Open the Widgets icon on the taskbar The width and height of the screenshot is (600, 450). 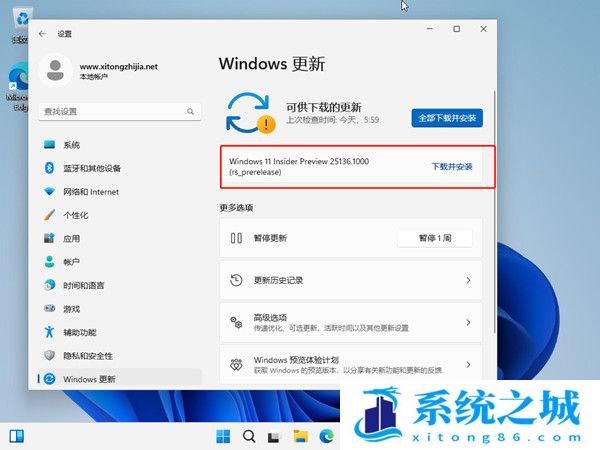16,436
